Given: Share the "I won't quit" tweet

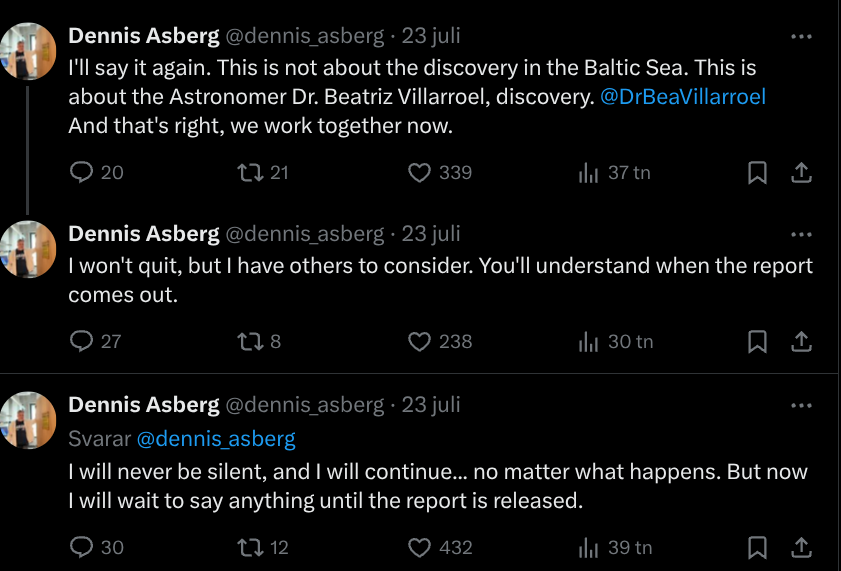Looking at the screenshot, I should point(801,342).
